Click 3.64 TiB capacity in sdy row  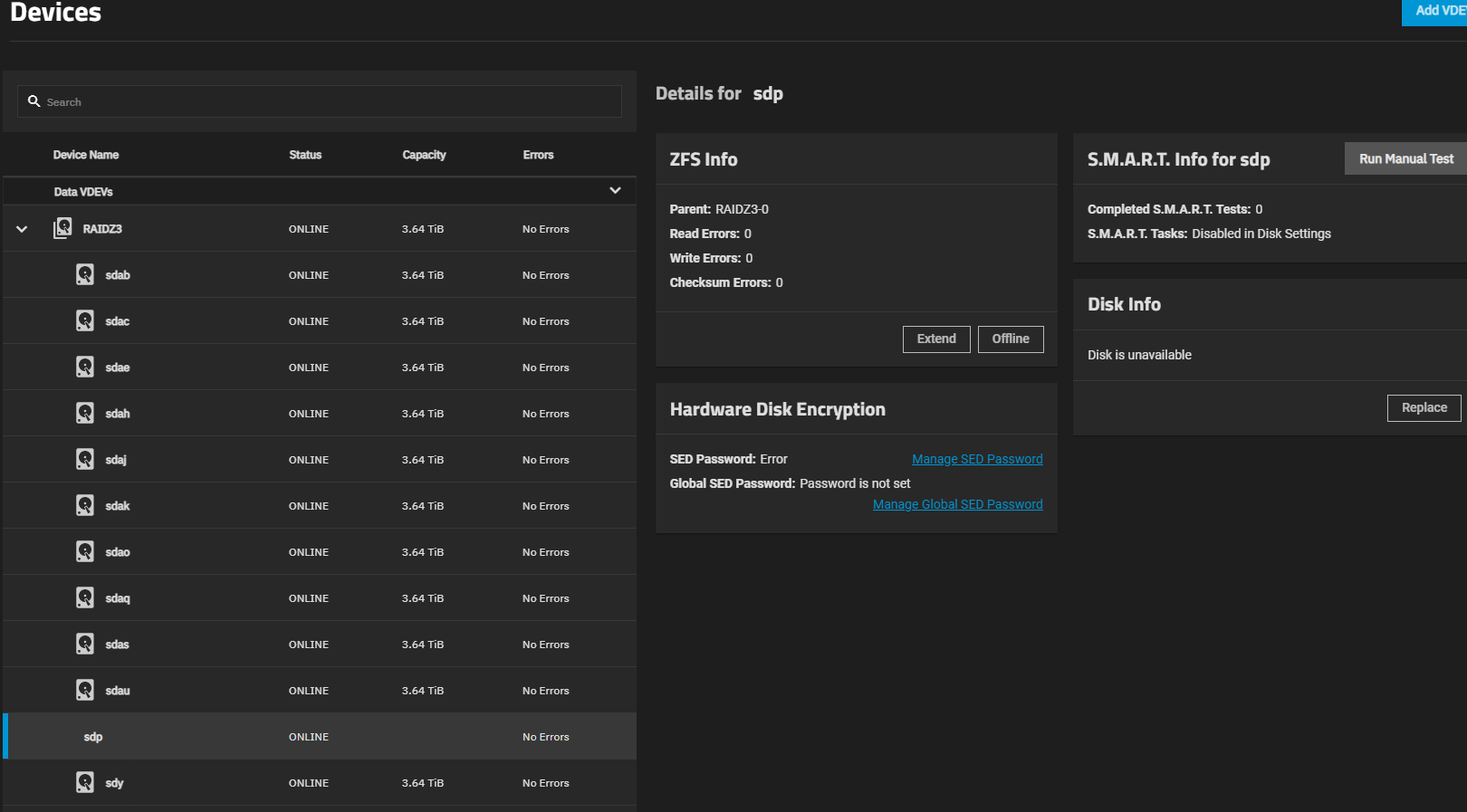(x=423, y=783)
